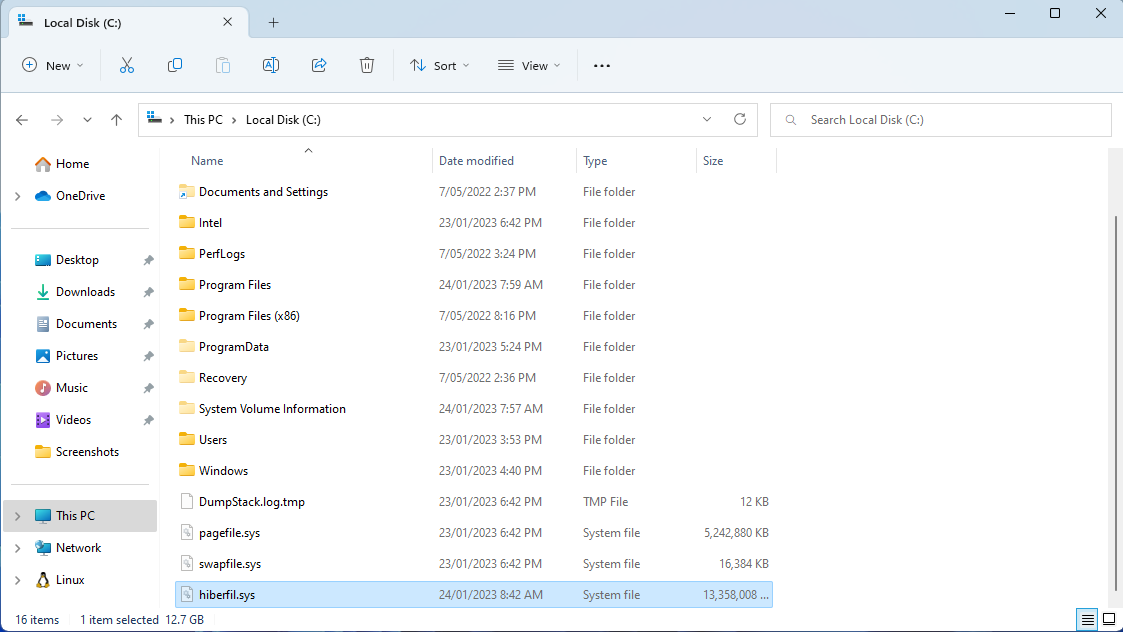Select the Users folder
The image size is (1123, 632).
[474, 439]
